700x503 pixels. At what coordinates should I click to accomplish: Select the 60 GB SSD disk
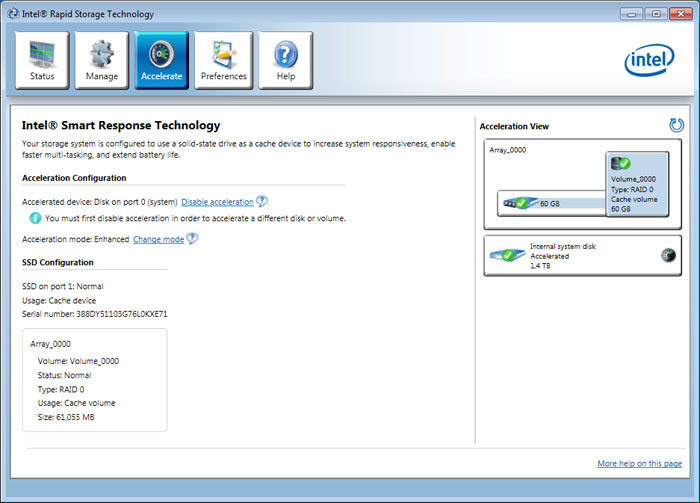point(551,204)
